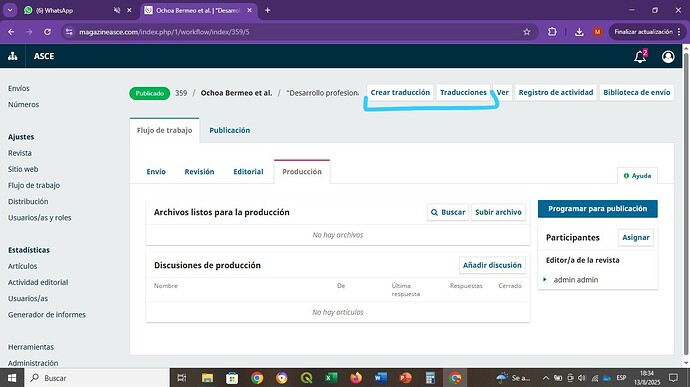Screen dimensions: 690x387
Task: Select the Producción stage tab
Action: 302,172
